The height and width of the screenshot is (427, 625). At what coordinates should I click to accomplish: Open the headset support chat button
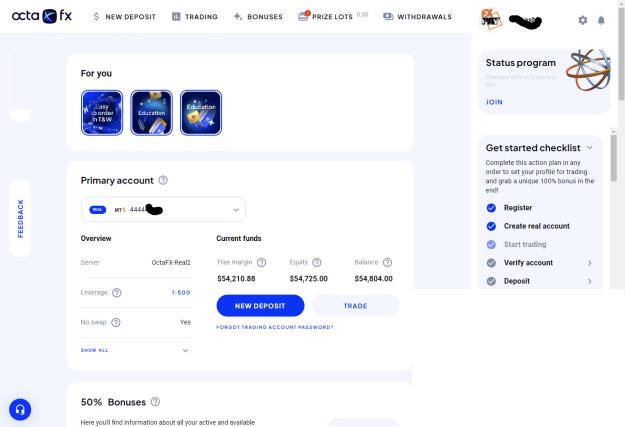[20, 409]
